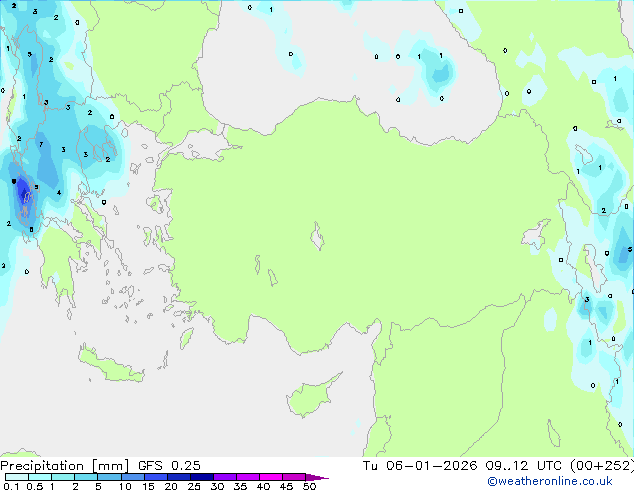This screenshot has width=634, height=490.
Task: Click the 20–25 mm legend color box
Action: pos(179,477)
